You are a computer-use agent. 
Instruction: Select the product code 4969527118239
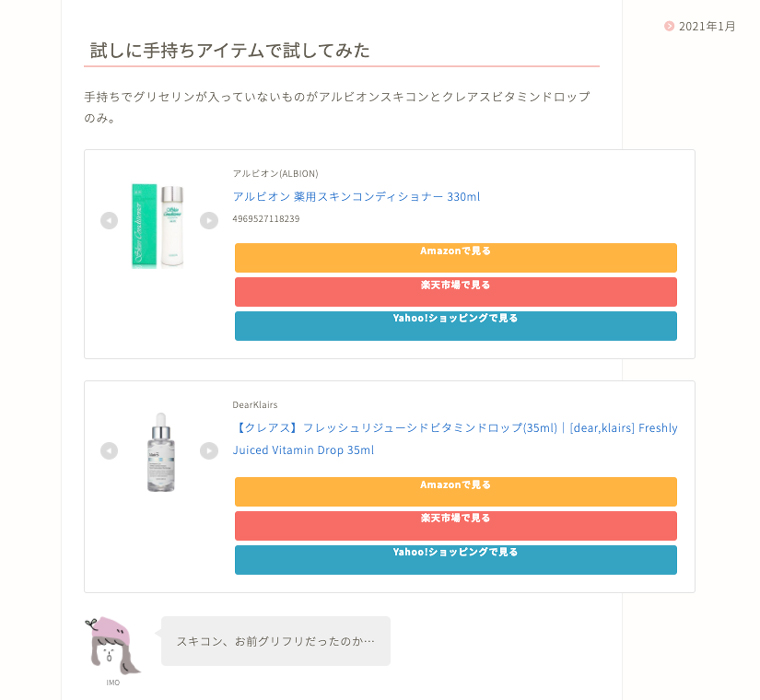point(266,219)
